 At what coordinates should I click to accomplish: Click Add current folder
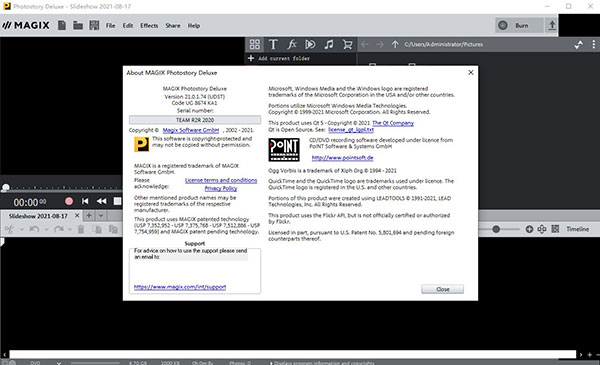coord(279,58)
